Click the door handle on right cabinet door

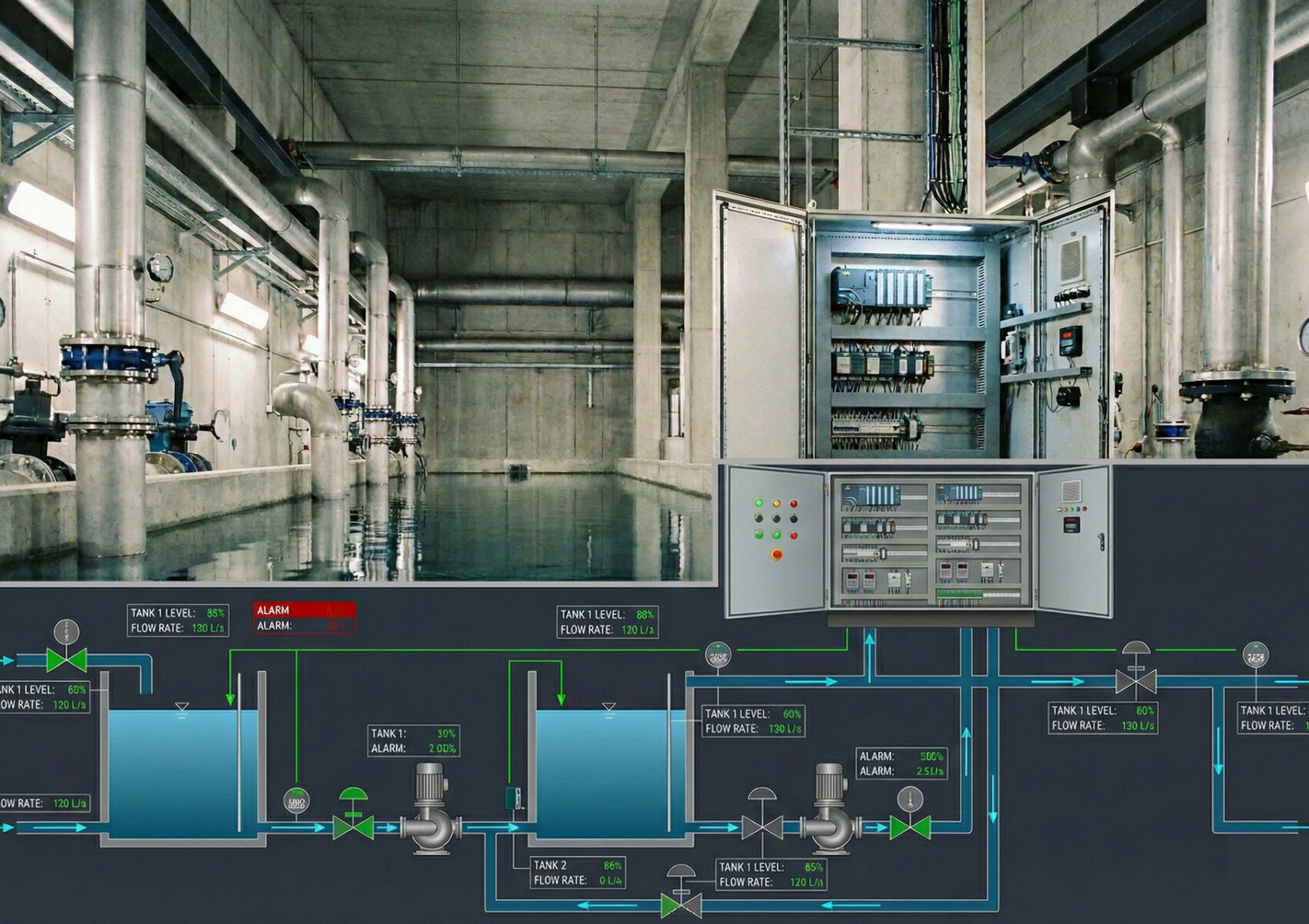(1102, 542)
